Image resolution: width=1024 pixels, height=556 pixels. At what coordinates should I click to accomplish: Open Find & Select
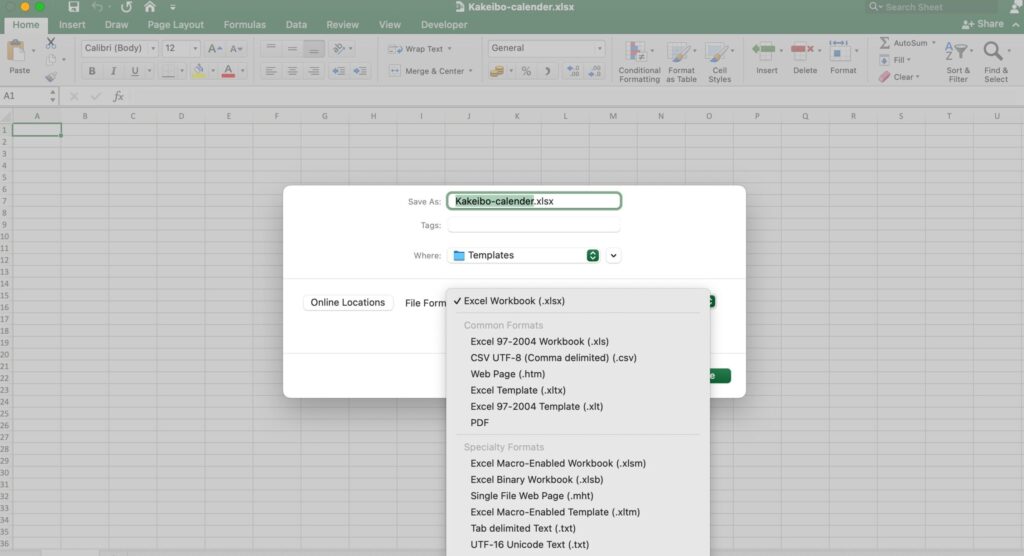pos(996,61)
